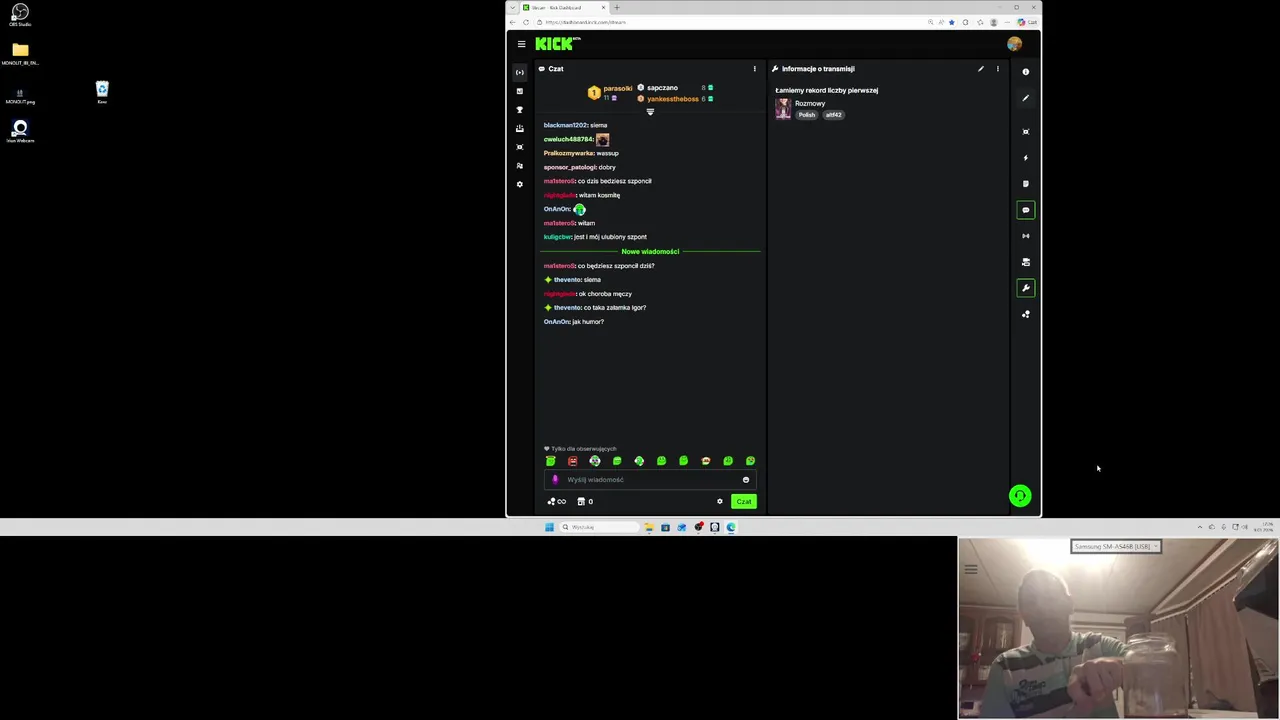Image resolution: width=1280 pixels, height=720 pixels.
Task: Click the shop icon with 0 count
Action: coord(585,502)
